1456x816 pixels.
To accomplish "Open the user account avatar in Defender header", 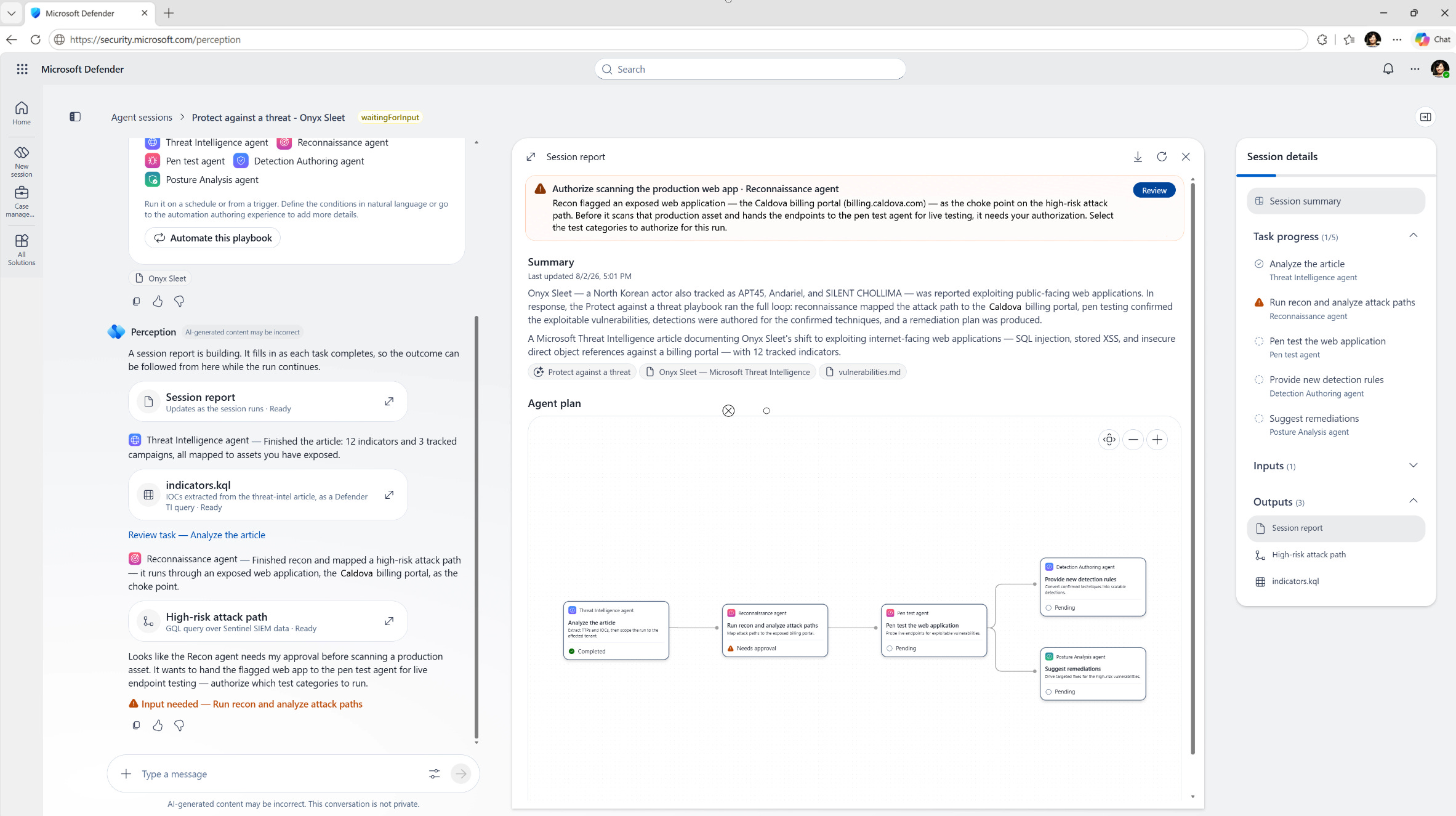I will (1440, 69).
